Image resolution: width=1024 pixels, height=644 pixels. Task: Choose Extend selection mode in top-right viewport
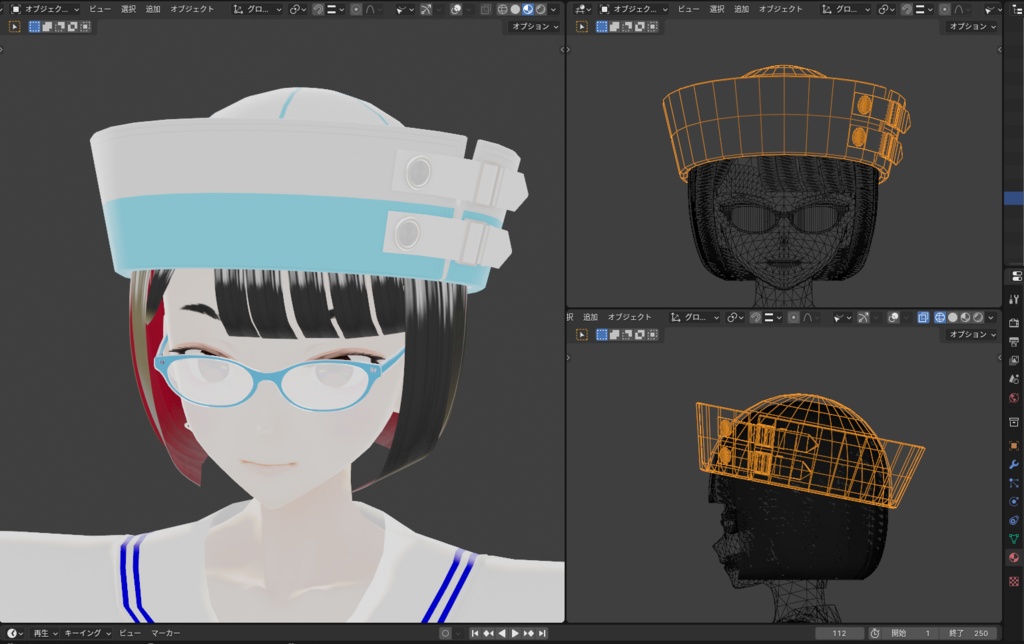point(615,27)
